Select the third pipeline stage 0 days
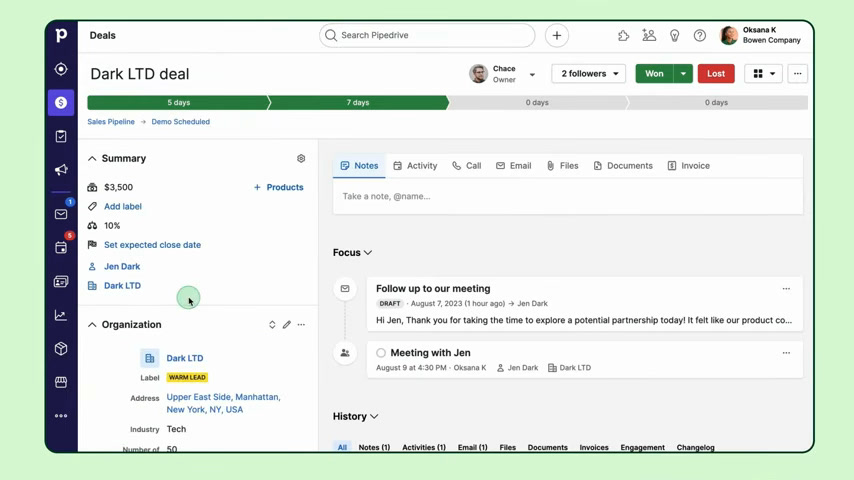854x480 pixels. click(x=537, y=102)
